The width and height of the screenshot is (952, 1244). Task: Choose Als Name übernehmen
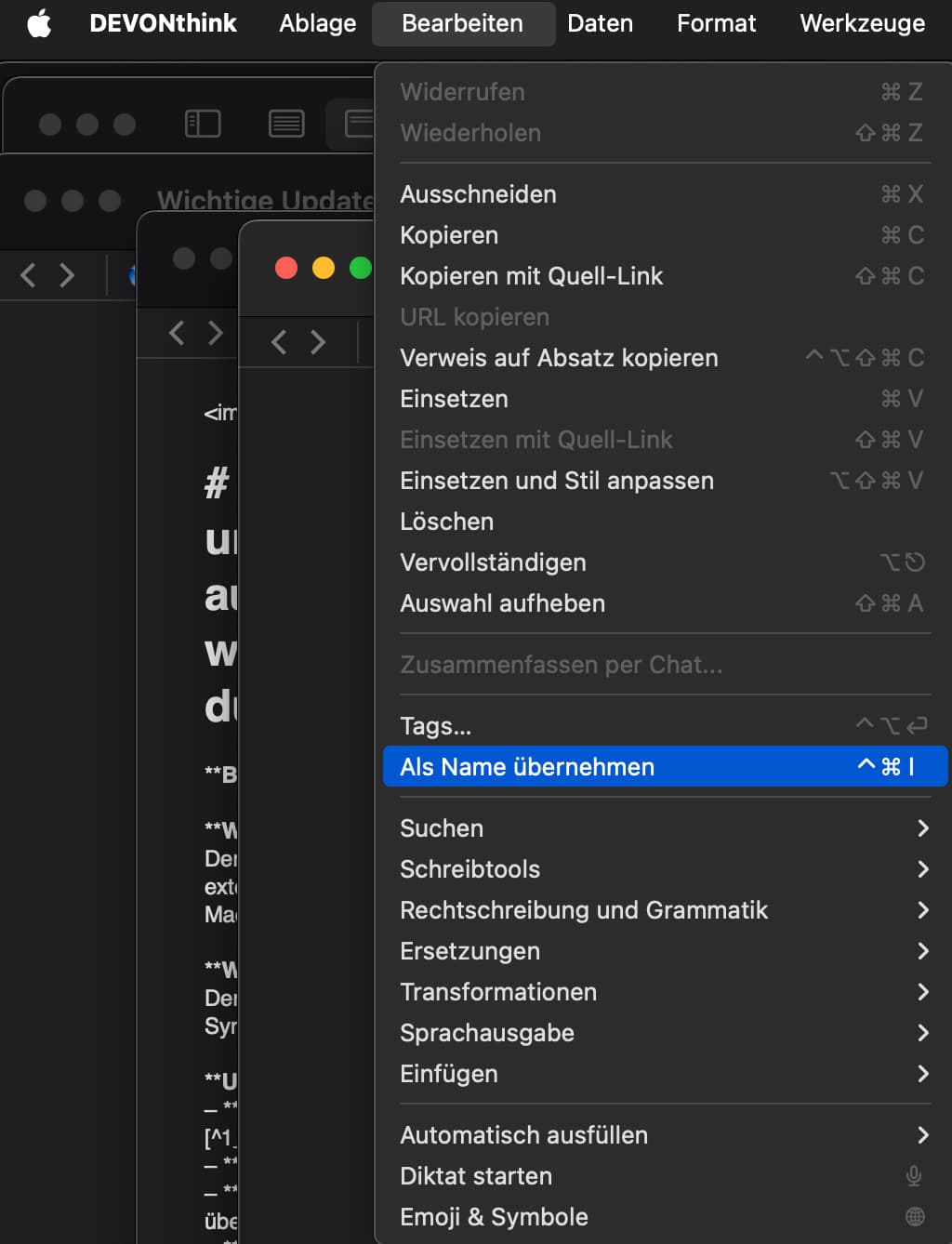click(x=527, y=767)
